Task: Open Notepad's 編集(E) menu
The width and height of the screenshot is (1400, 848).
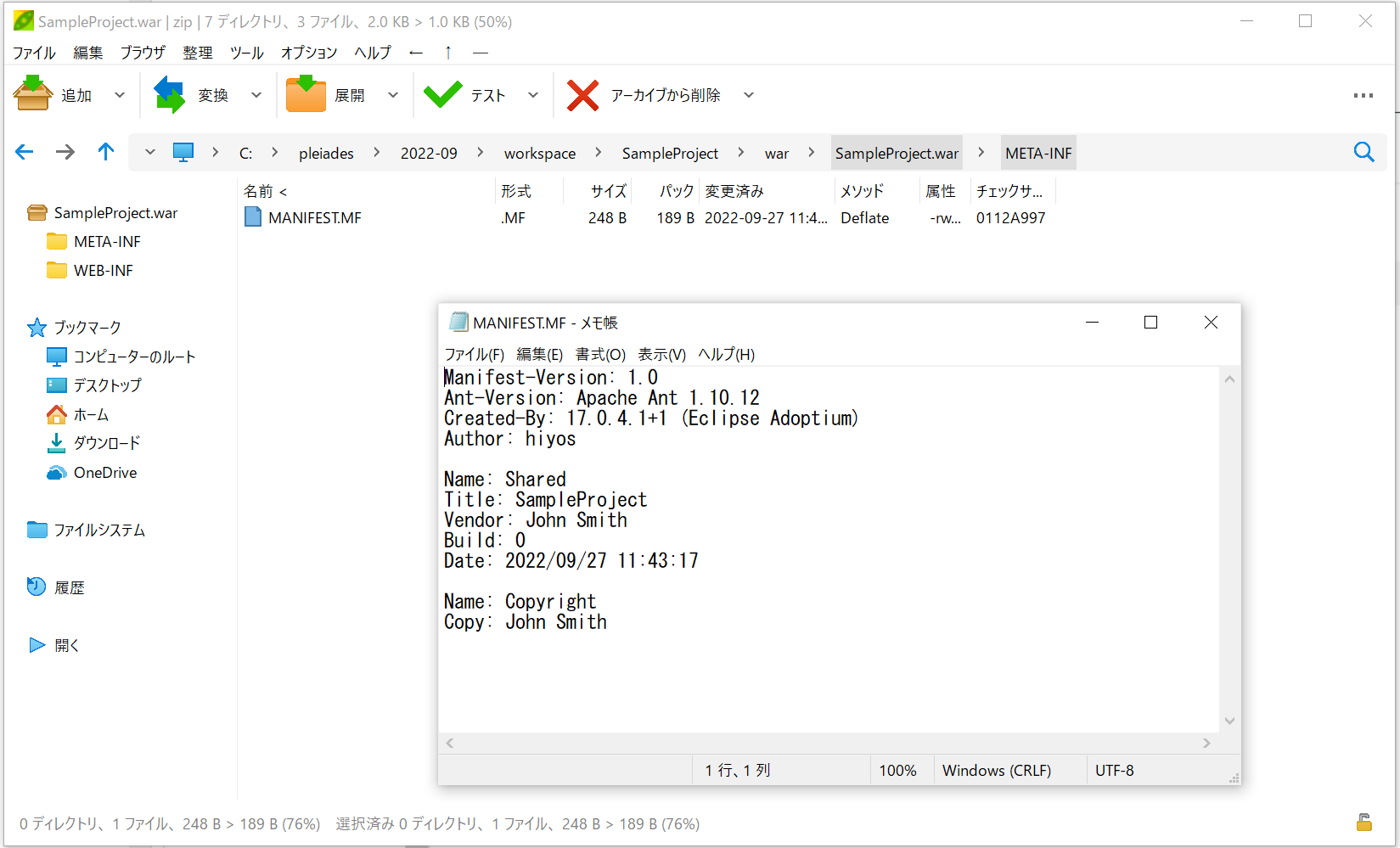Action: [x=539, y=354]
